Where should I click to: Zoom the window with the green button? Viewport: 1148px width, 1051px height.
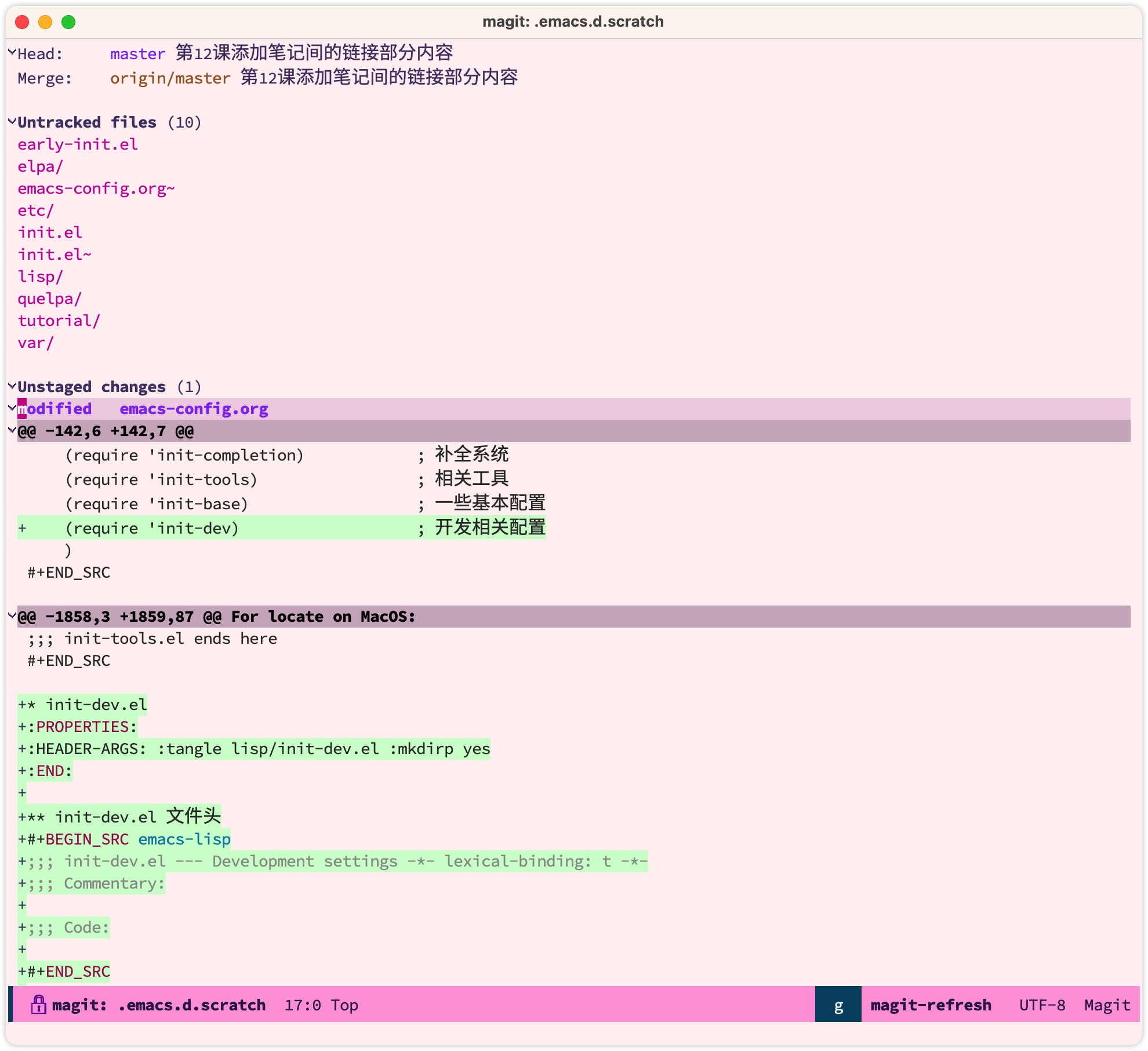click(x=68, y=22)
